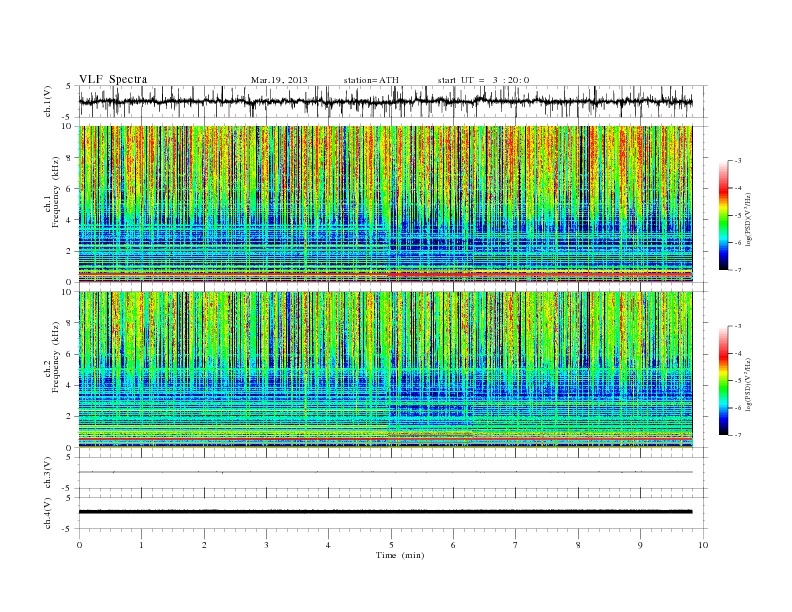The image size is (792, 612).
Task: Click the "Time (min)" x-axis label
Action: coord(400,555)
